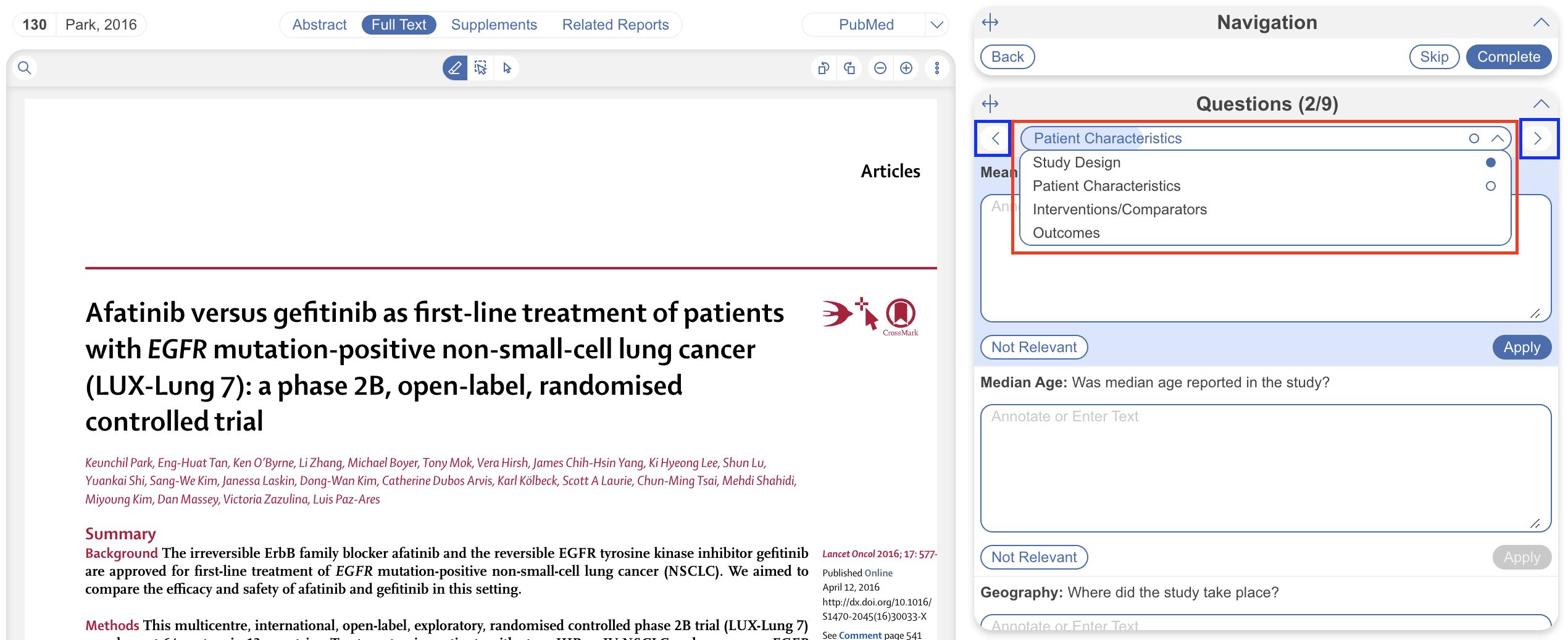Image resolution: width=1568 pixels, height=640 pixels.
Task: Open the document search tool
Action: 25,68
